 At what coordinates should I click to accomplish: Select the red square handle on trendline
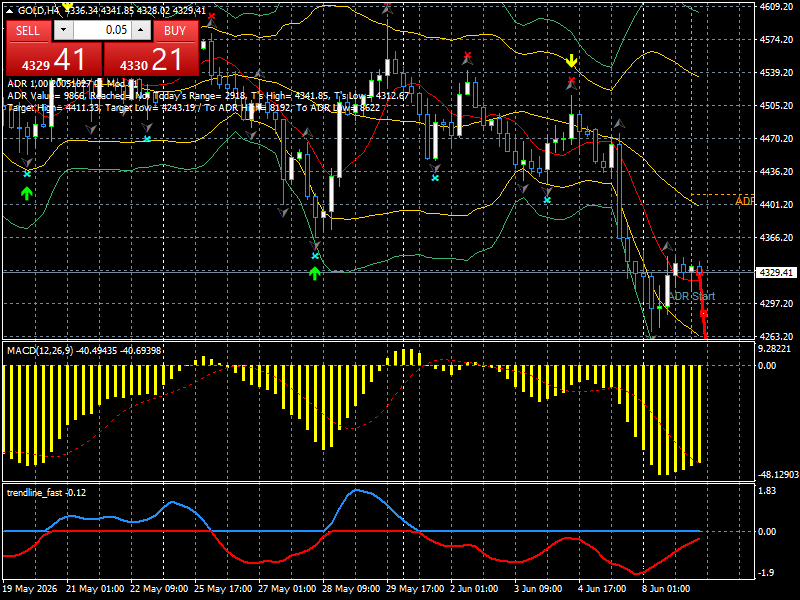(703, 313)
